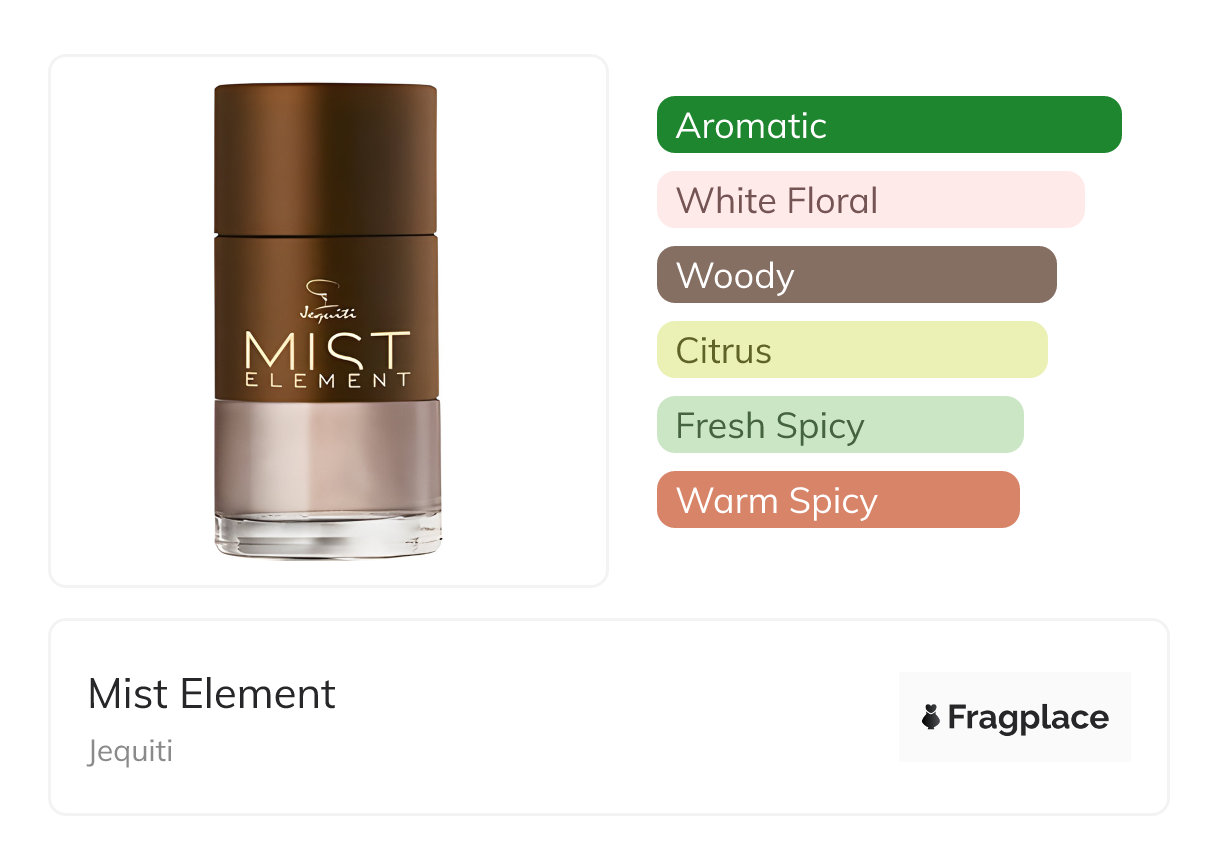Select the Warm Spicy accord bar
This screenshot has height=864, width=1218.
click(837, 500)
